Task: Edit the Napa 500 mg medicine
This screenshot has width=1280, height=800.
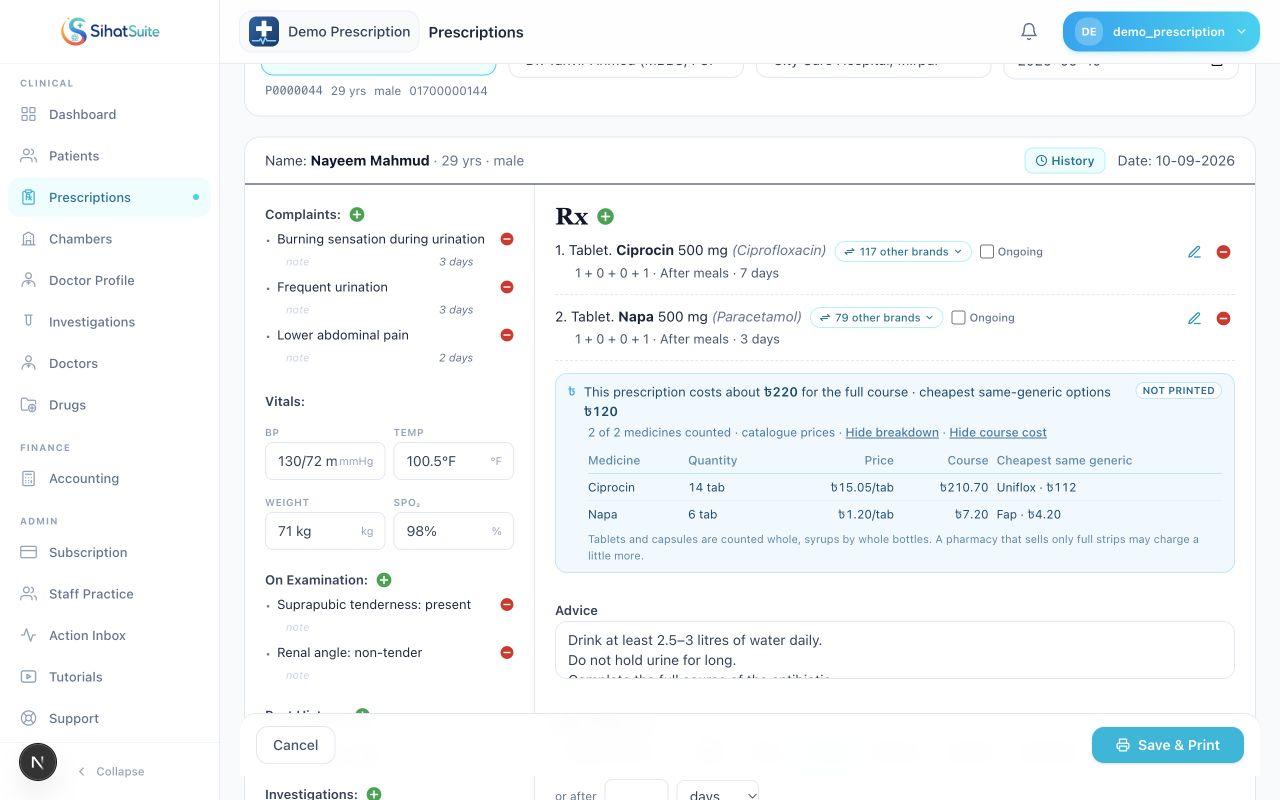Action: pyautogui.click(x=1194, y=318)
